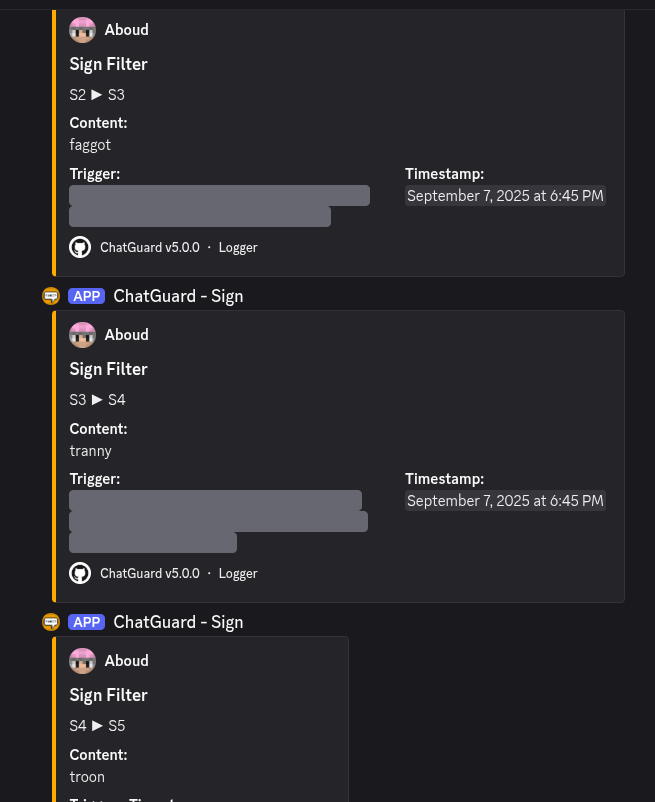The height and width of the screenshot is (802, 655).
Task: Click Aboud author name in S4 ► S5 embed
Action: pos(127,661)
